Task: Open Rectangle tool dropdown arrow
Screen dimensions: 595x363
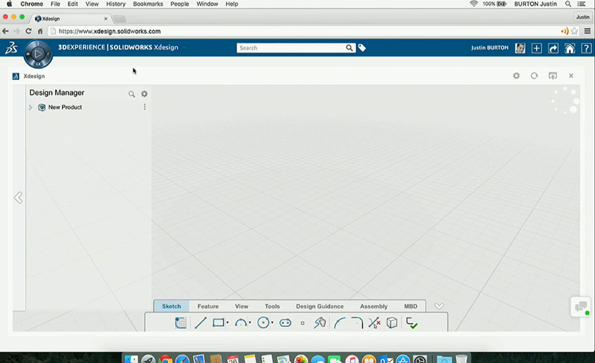Action: [x=227, y=323]
